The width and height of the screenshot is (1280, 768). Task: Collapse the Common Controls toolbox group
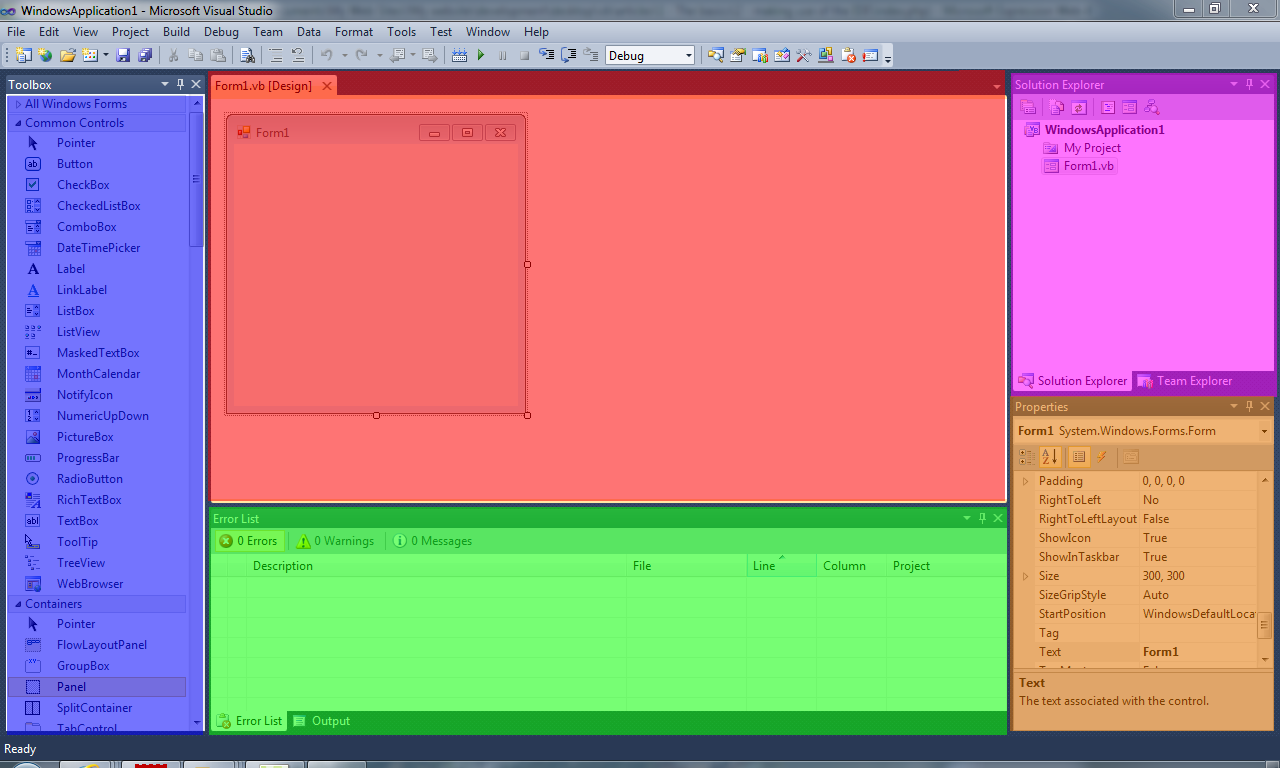[18, 123]
